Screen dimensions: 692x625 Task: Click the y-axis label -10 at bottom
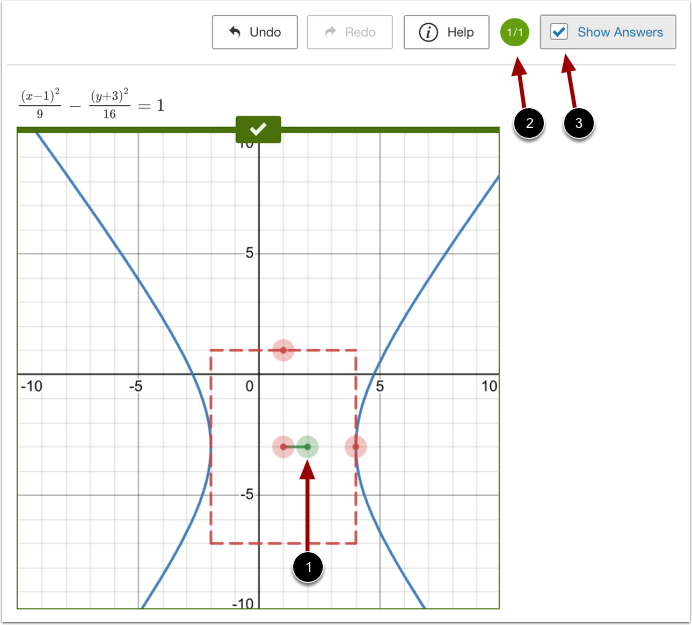coord(243,603)
